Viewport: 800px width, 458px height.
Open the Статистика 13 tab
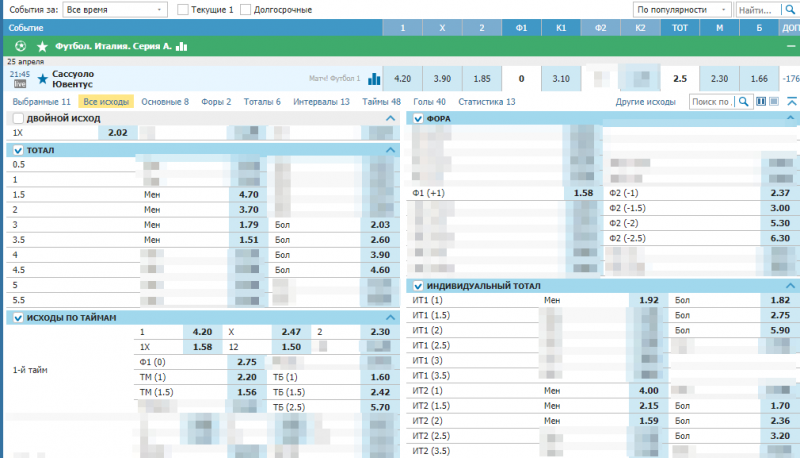(x=486, y=102)
